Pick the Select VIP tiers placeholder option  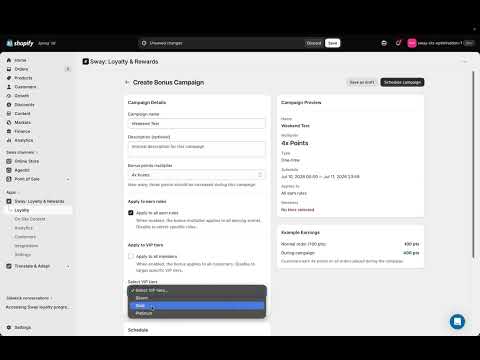[x=197, y=290]
